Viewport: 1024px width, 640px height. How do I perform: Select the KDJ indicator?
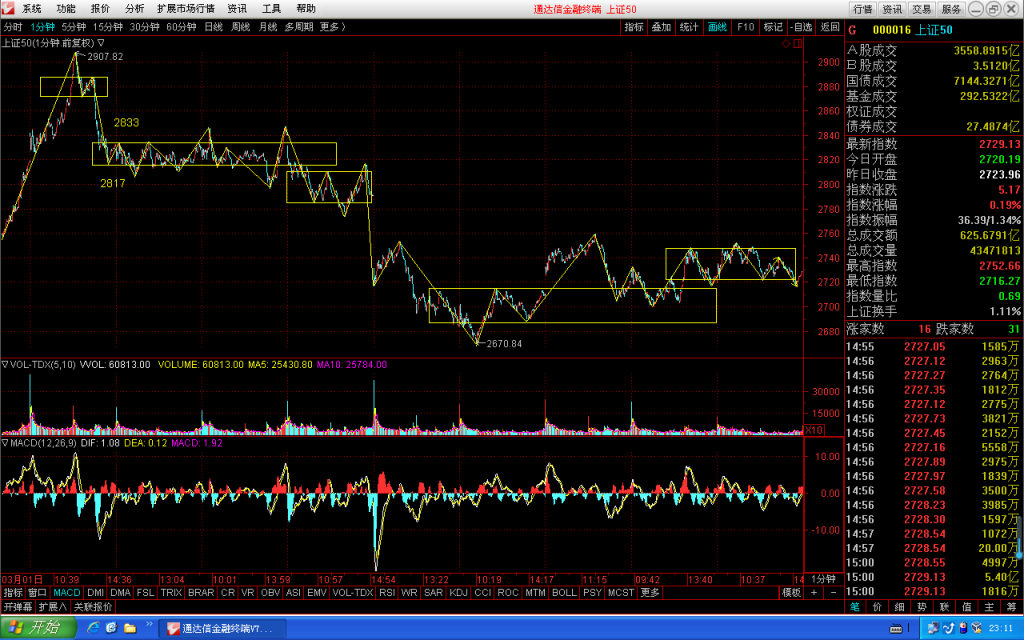458,592
